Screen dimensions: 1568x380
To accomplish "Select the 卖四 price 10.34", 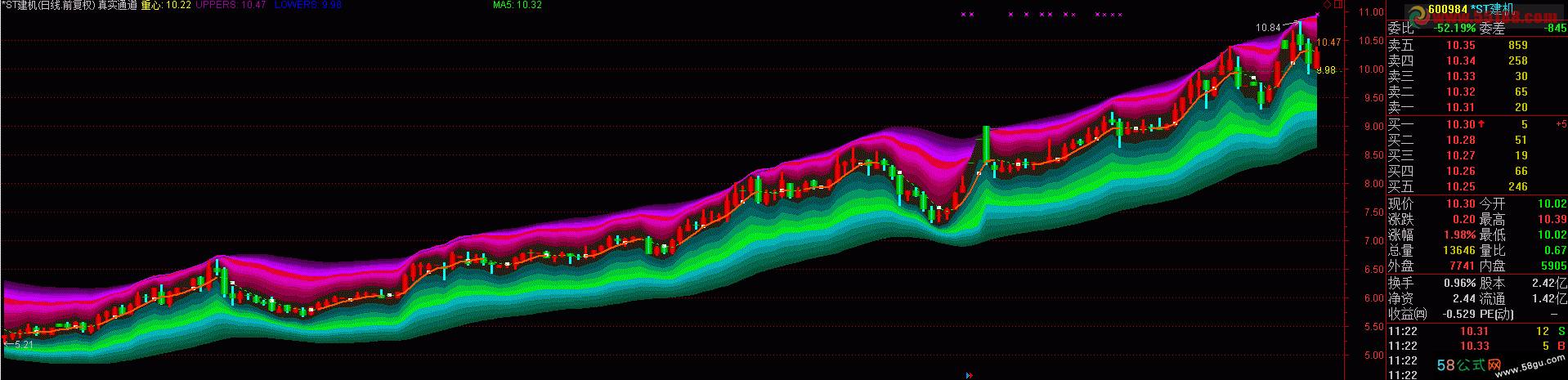I will [1460, 60].
